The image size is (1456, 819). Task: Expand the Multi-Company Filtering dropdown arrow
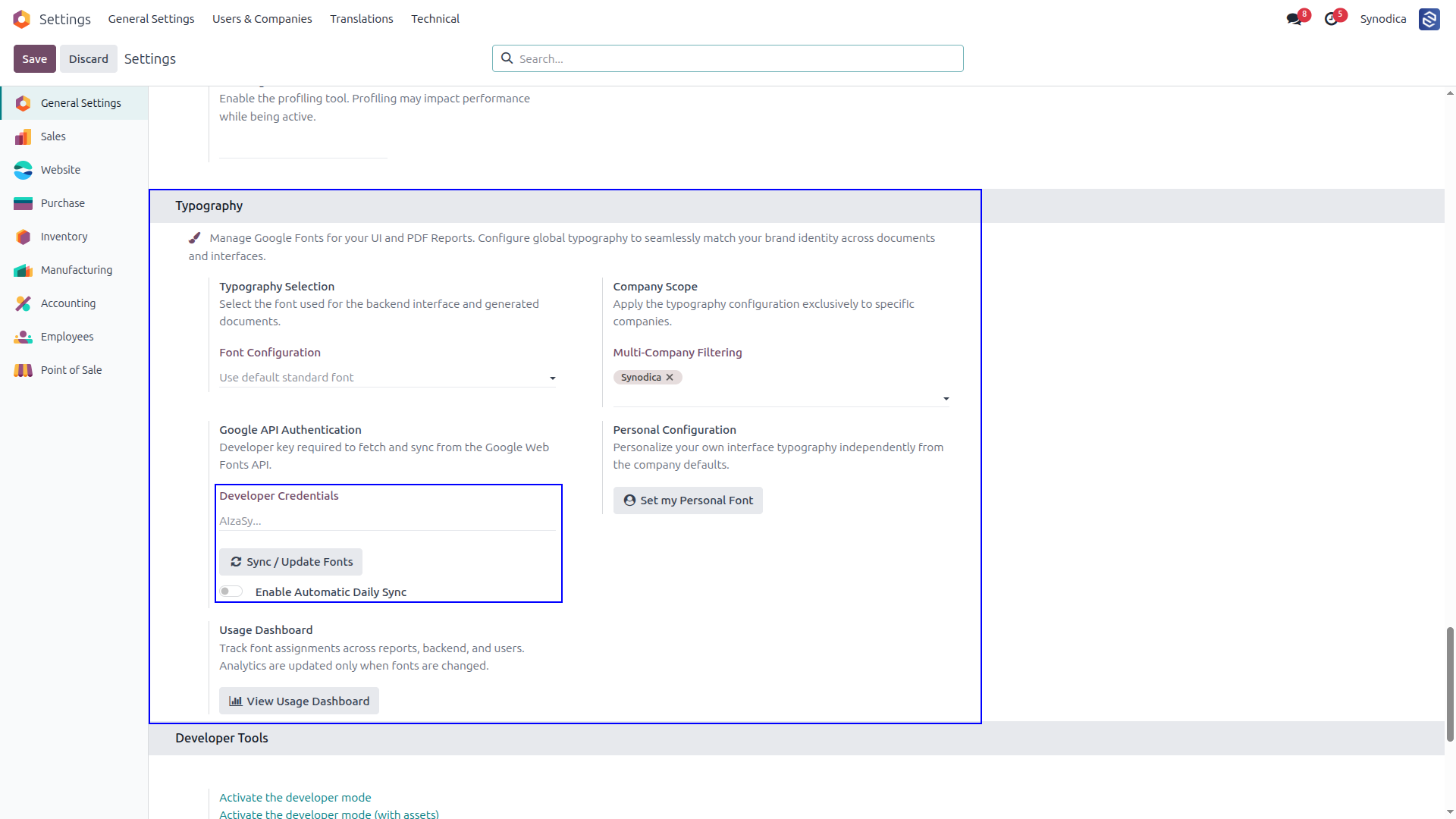click(946, 399)
